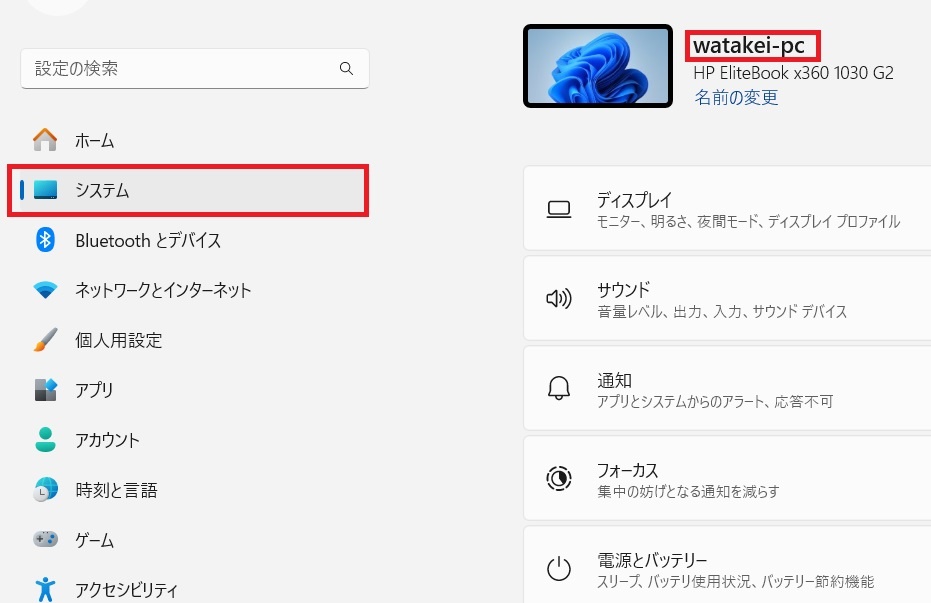Click the Bluetooth icon in sidebar
Screen dimensions: 931x603
click(45, 240)
